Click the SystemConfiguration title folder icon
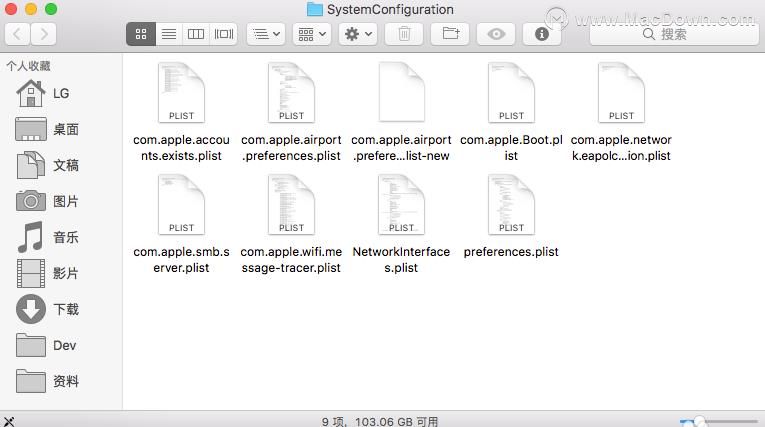This screenshot has width=765, height=427. [315, 9]
